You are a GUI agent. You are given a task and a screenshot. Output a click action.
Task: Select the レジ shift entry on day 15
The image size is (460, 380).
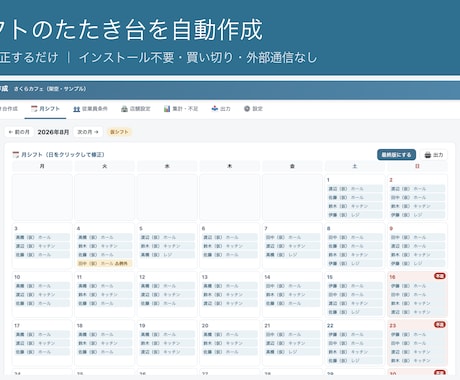click(x=355, y=312)
